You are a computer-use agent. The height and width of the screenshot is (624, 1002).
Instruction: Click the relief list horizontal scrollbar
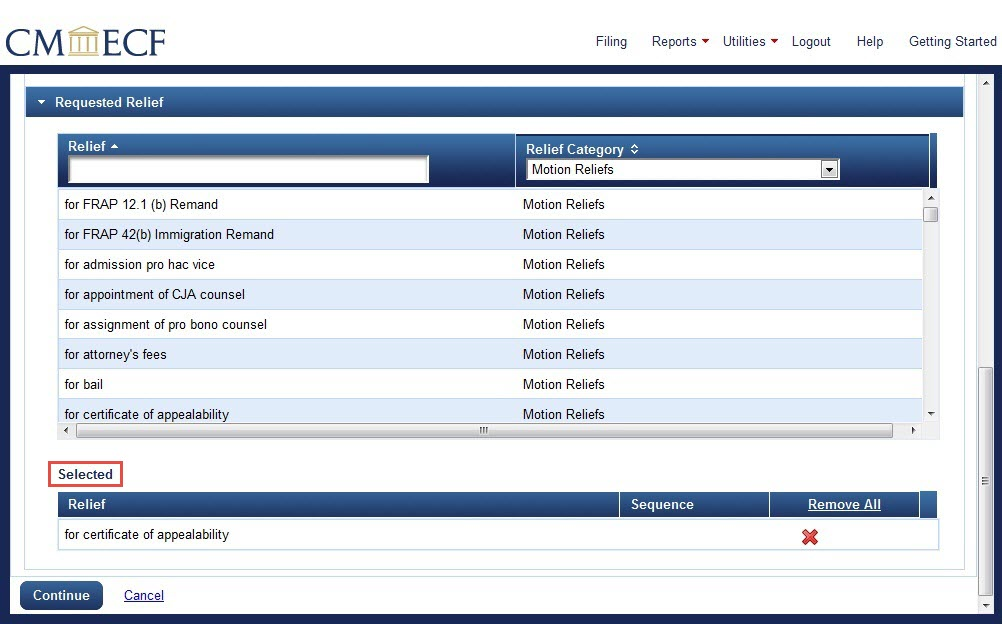[483, 431]
